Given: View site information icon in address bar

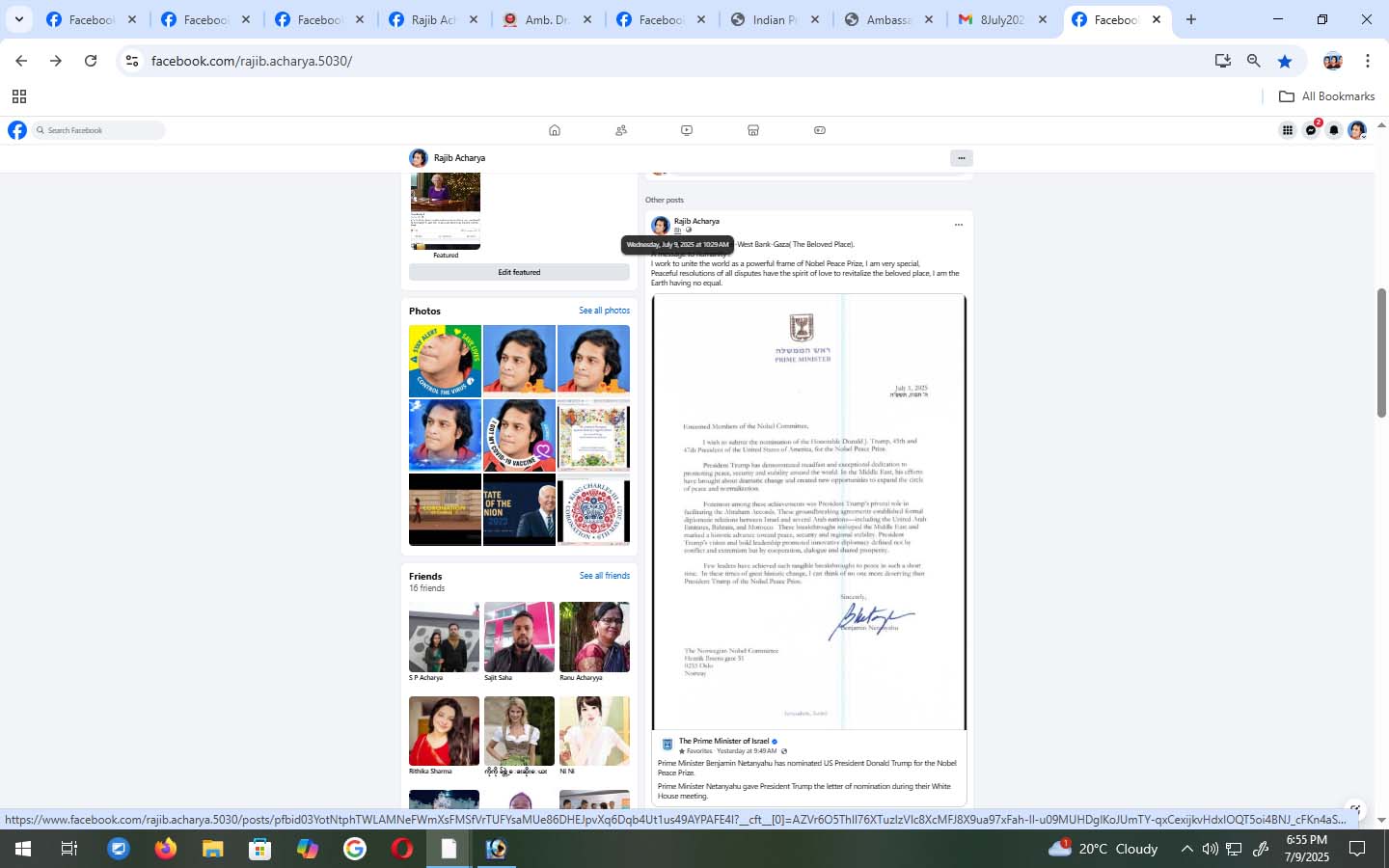Looking at the screenshot, I should point(132,61).
